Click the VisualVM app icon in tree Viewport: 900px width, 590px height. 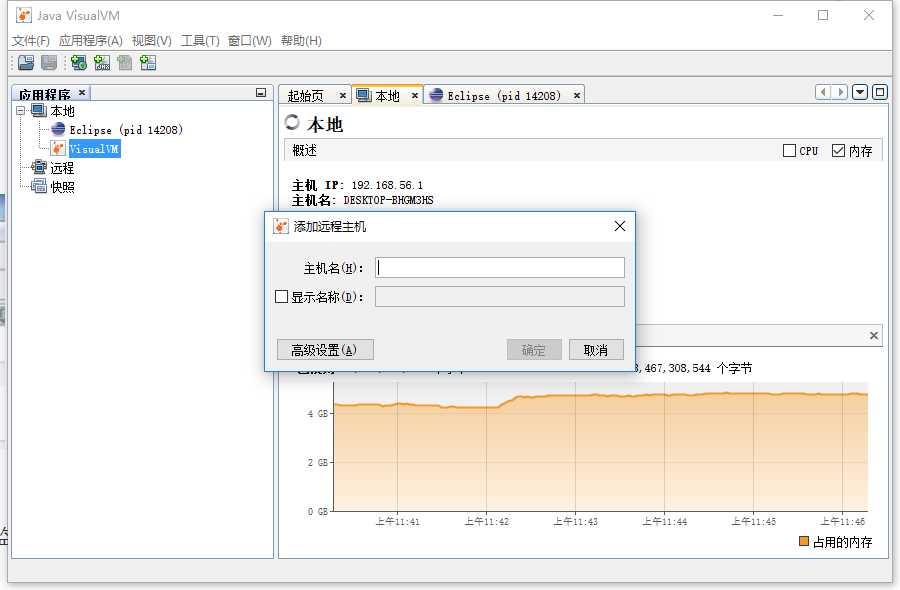coord(58,148)
